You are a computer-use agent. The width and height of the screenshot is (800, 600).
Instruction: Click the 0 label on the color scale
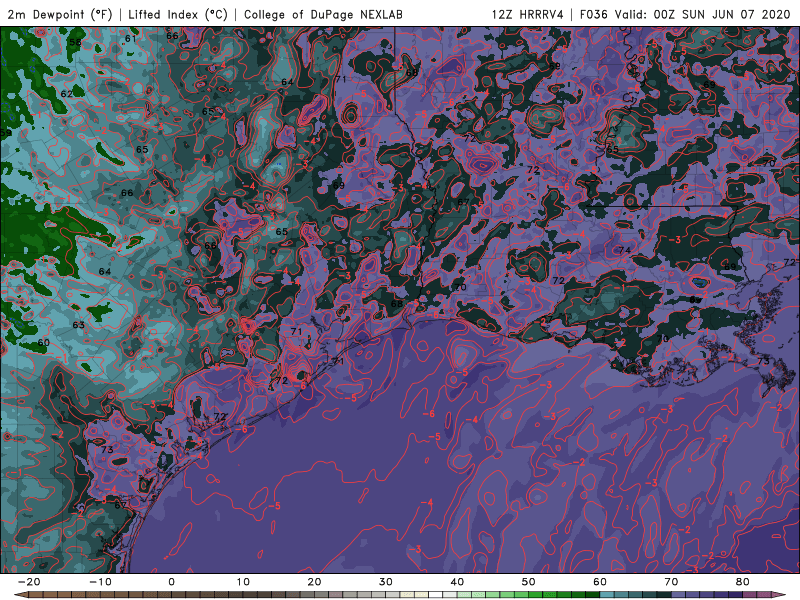point(171,582)
